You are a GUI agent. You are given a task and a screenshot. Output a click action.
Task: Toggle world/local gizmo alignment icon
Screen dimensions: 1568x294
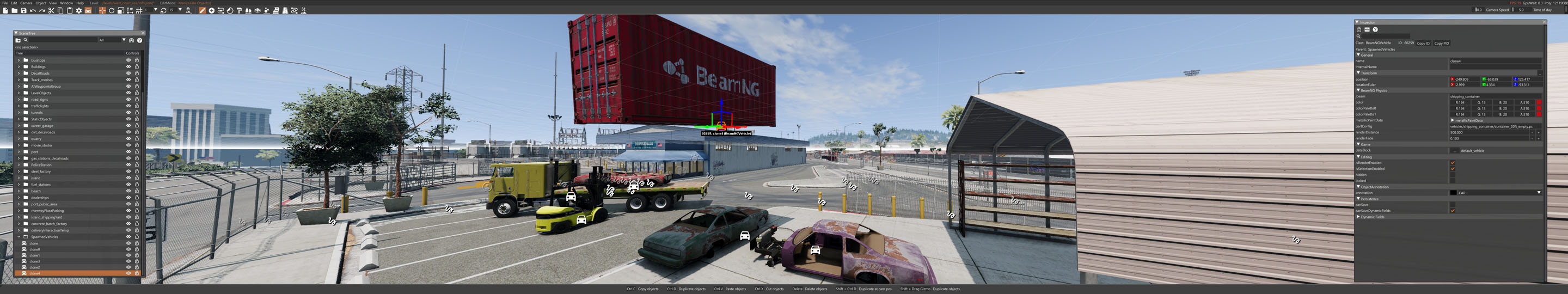[130, 10]
